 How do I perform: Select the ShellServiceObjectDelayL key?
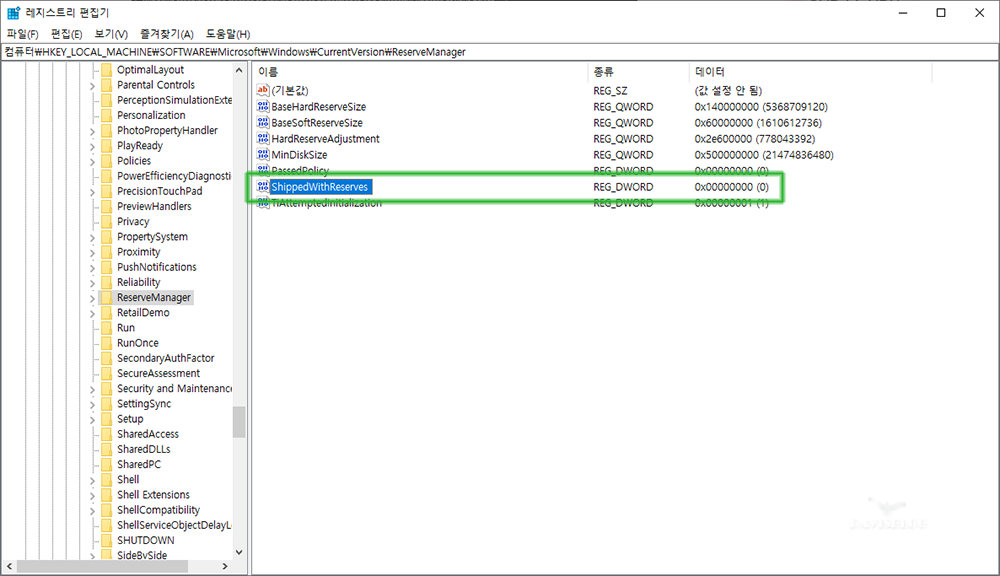point(173,525)
